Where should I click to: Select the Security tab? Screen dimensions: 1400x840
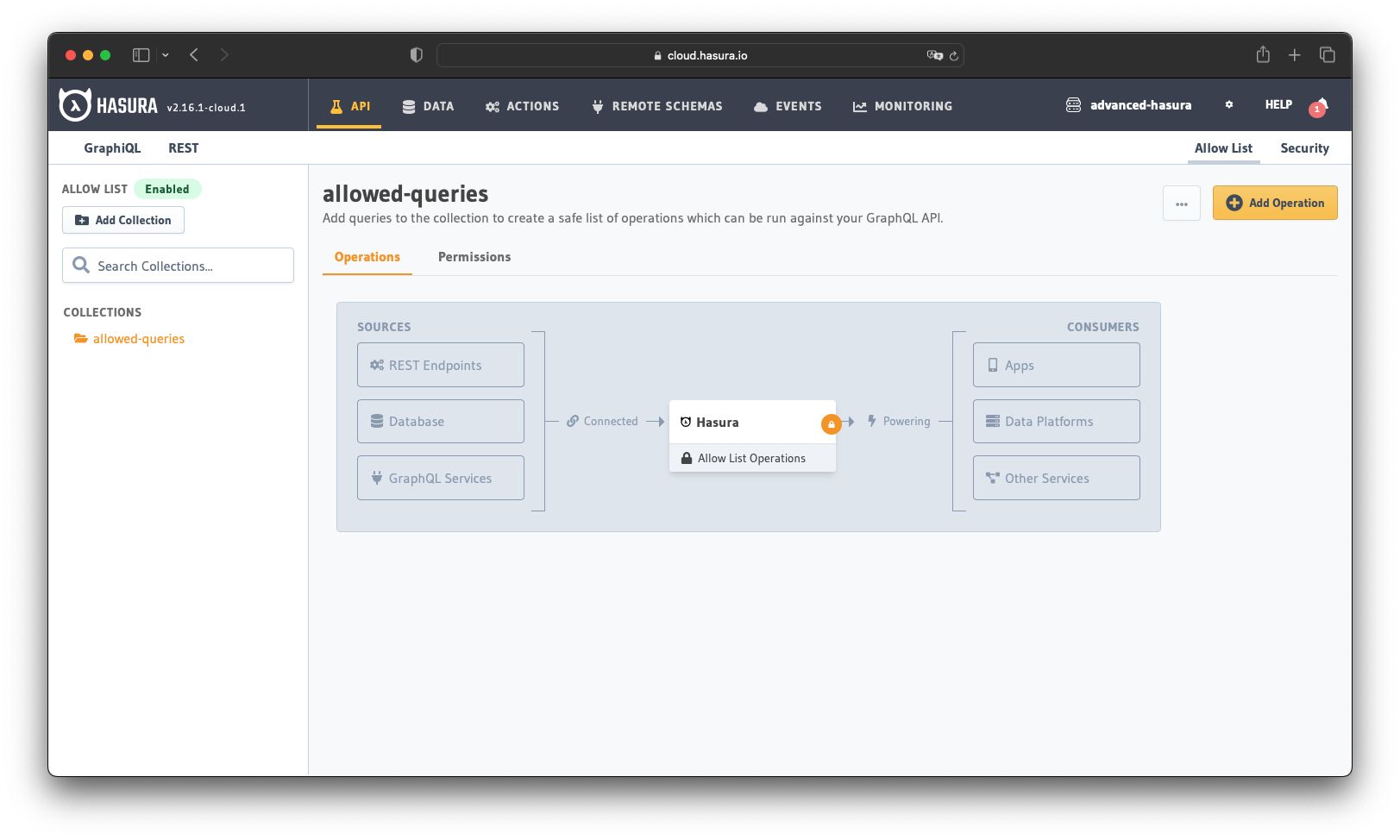click(1304, 148)
